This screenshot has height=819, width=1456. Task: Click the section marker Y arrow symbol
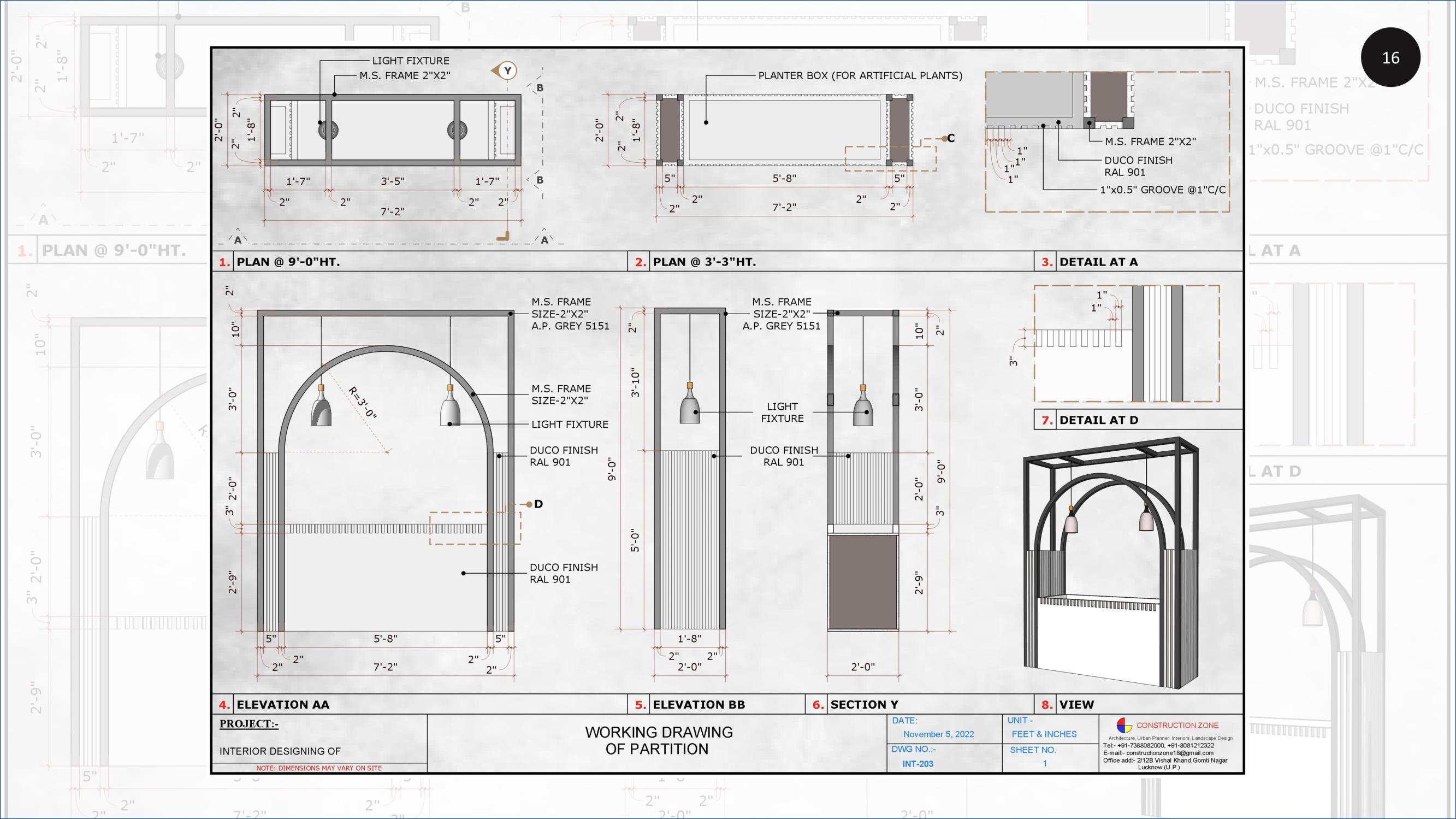pyautogui.click(x=505, y=70)
